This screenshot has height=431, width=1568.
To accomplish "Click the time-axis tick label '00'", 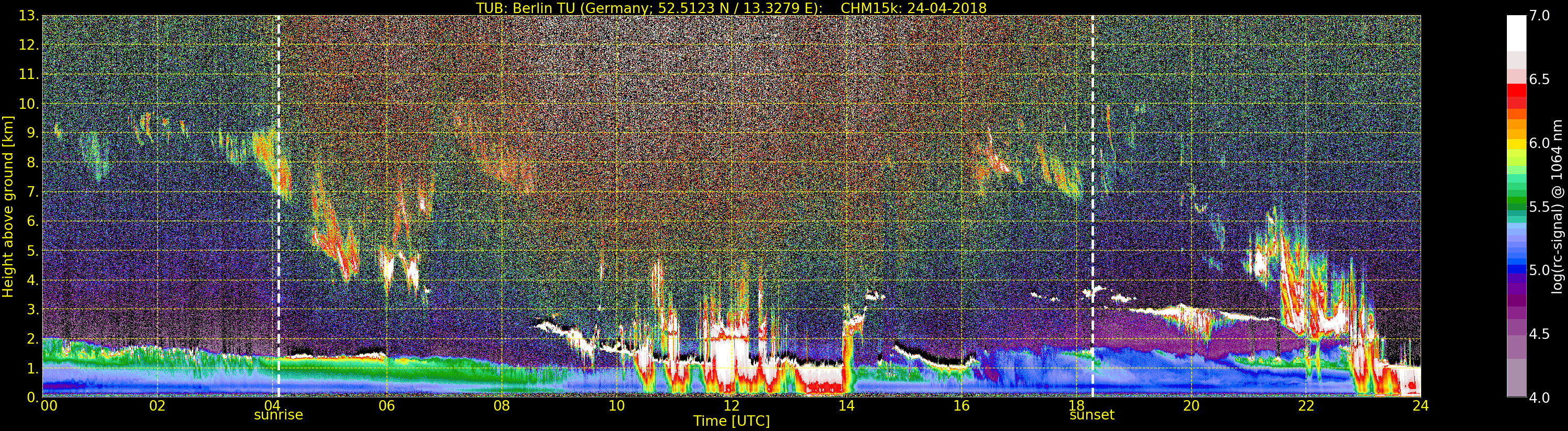I will tap(49, 405).
